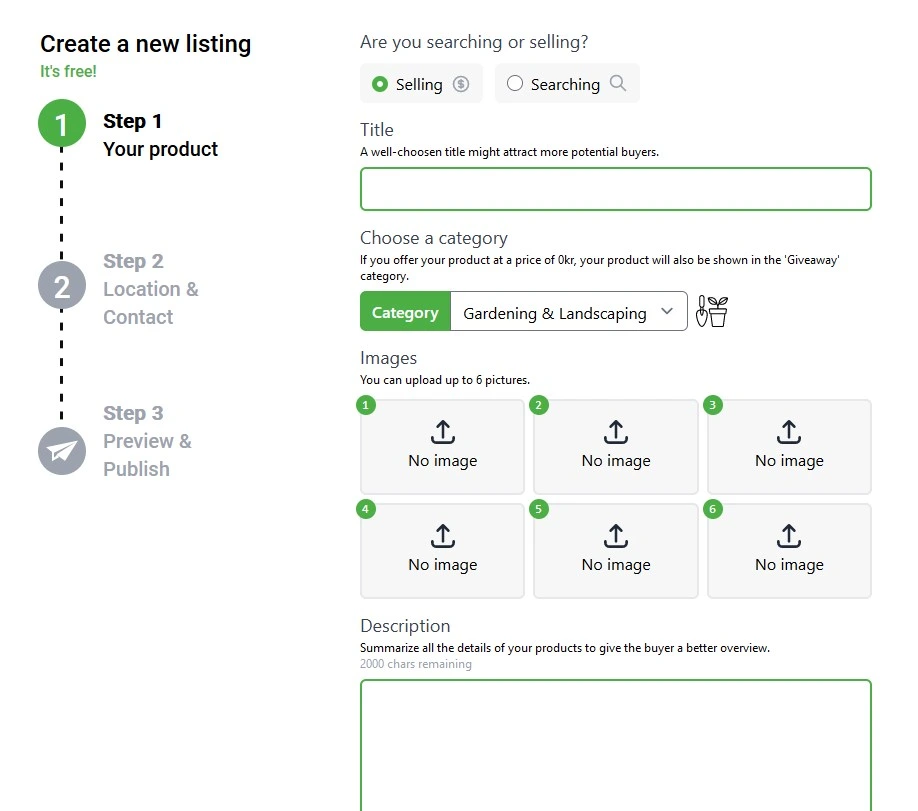
Task: Click the dollar icon beside Selling
Action: click(459, 84)
